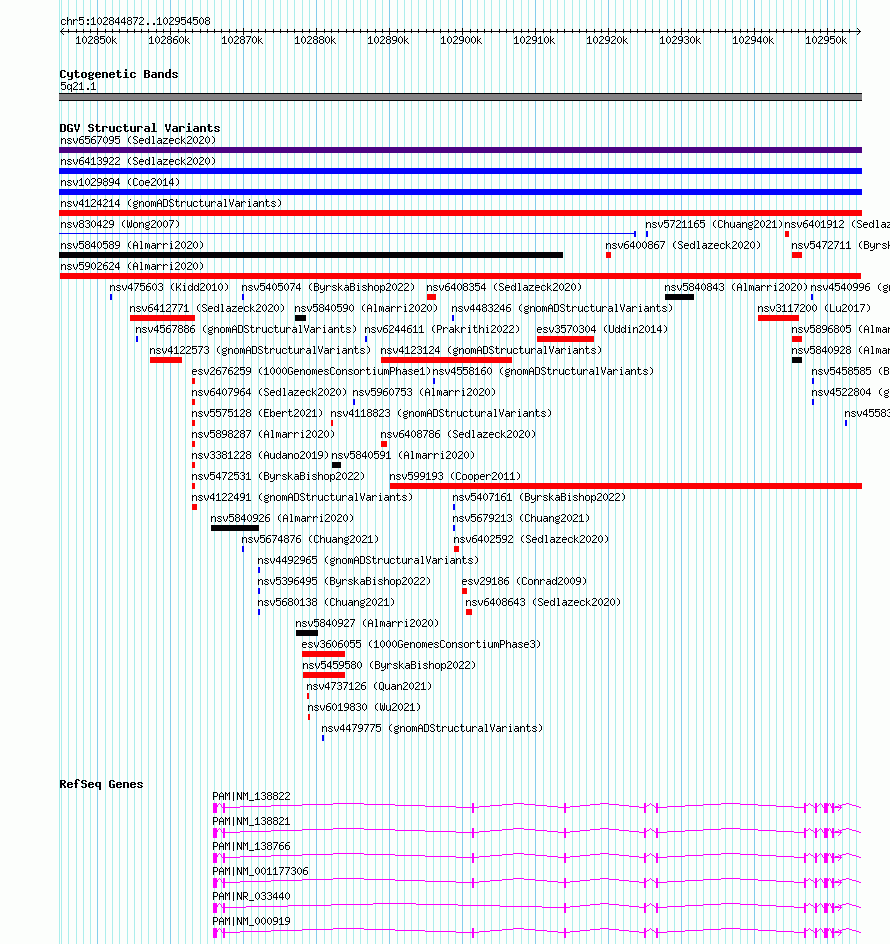Click the nsv6408354 (Sedlazeck2020) label
The height and width of the screenshot is (944, 890).
tap(504, 287)
